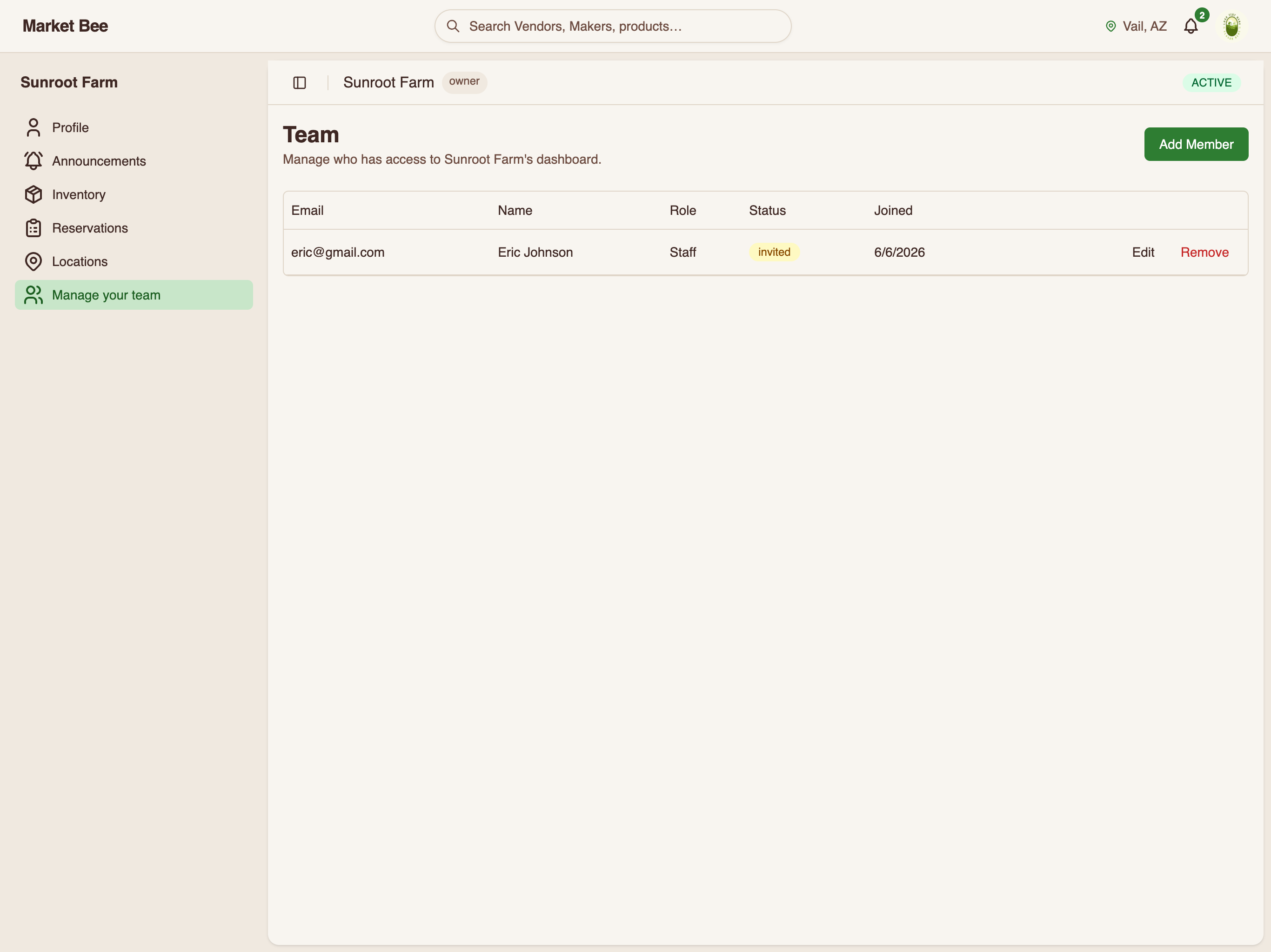The width and height of the screenshot is (1271, 952).
Task: Click the Announcements bell icon in sidebar
Action: (x=33, y=161)
